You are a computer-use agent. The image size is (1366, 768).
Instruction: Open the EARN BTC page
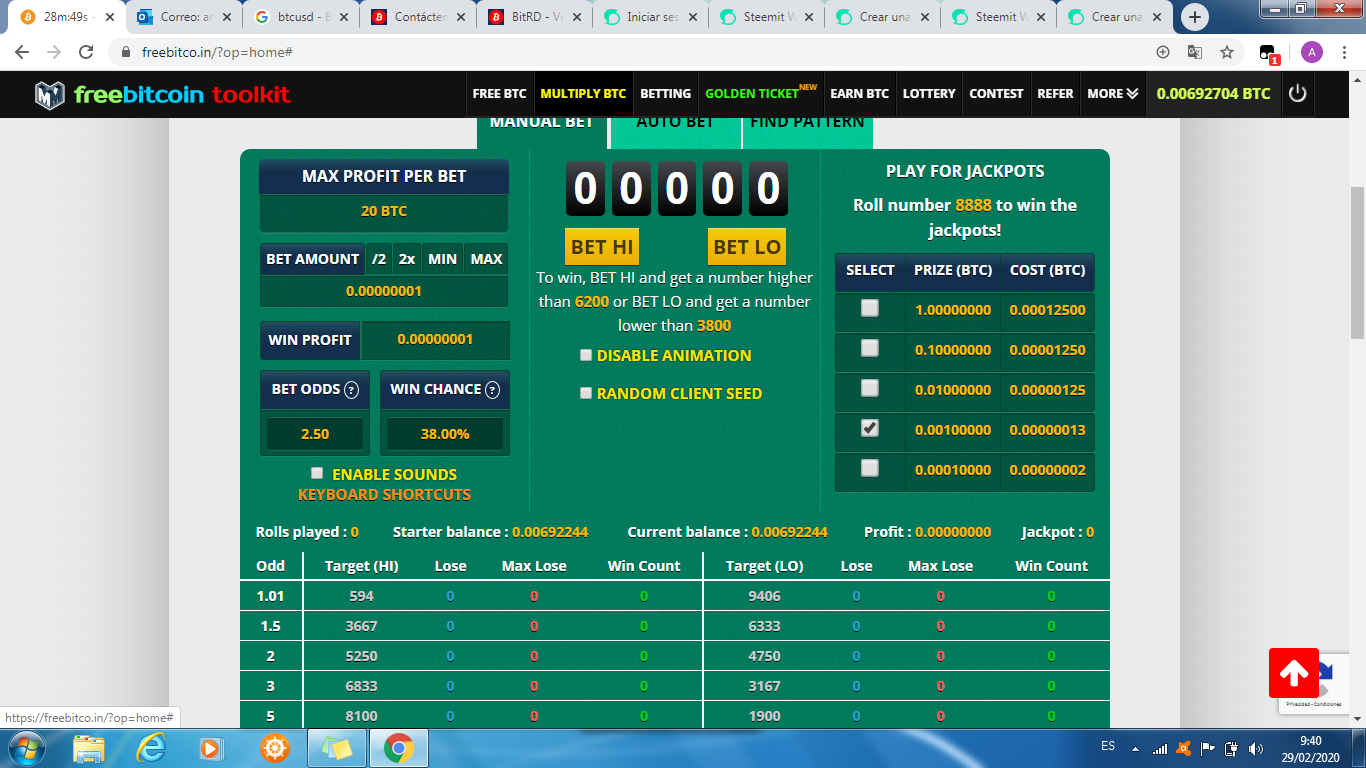[x=859, y=94]
